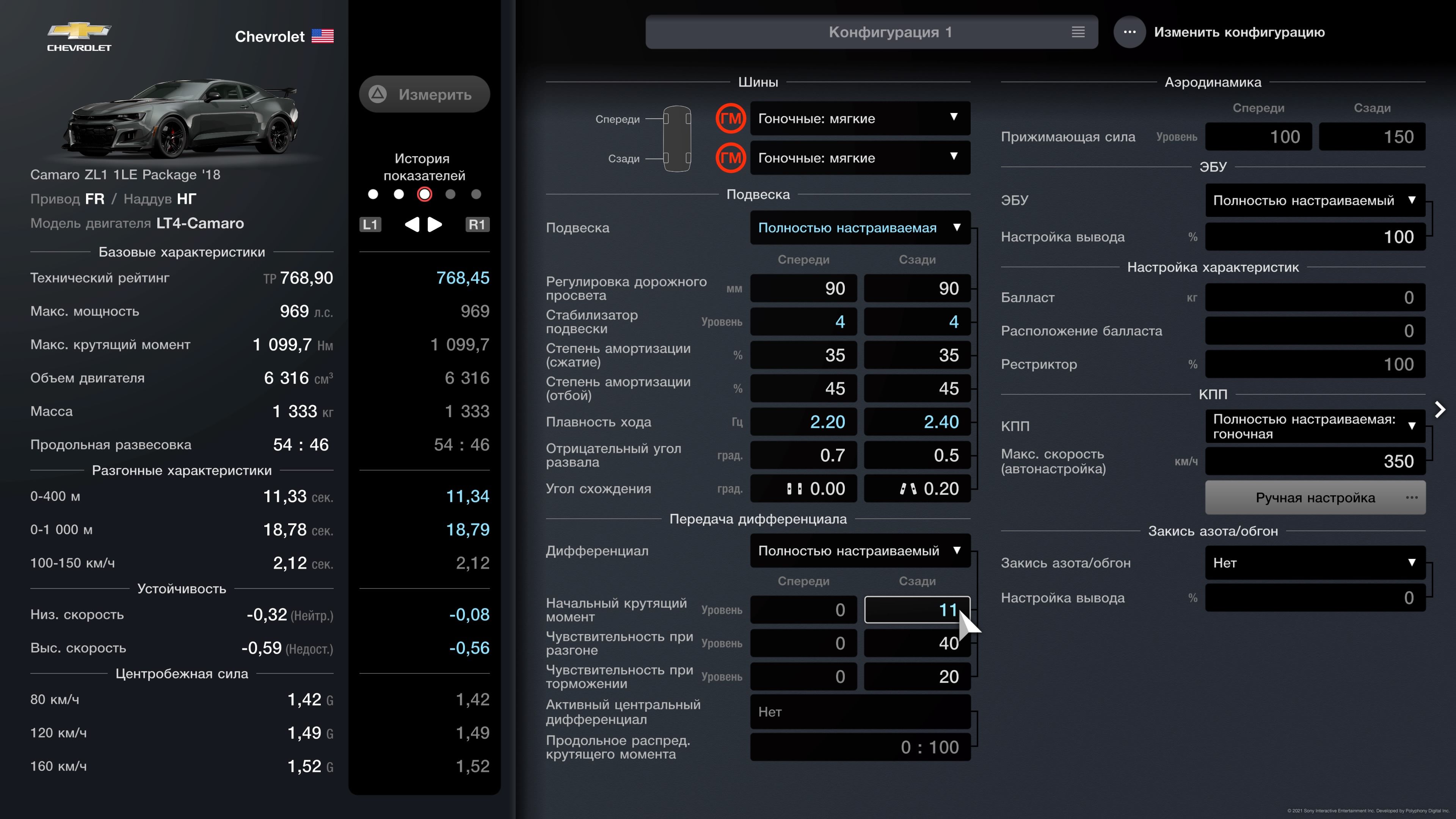Image resolution: width=1456 pixels, height=819 pixels.
Task: Select rear downforce level 150
Action: [1372, 137]
